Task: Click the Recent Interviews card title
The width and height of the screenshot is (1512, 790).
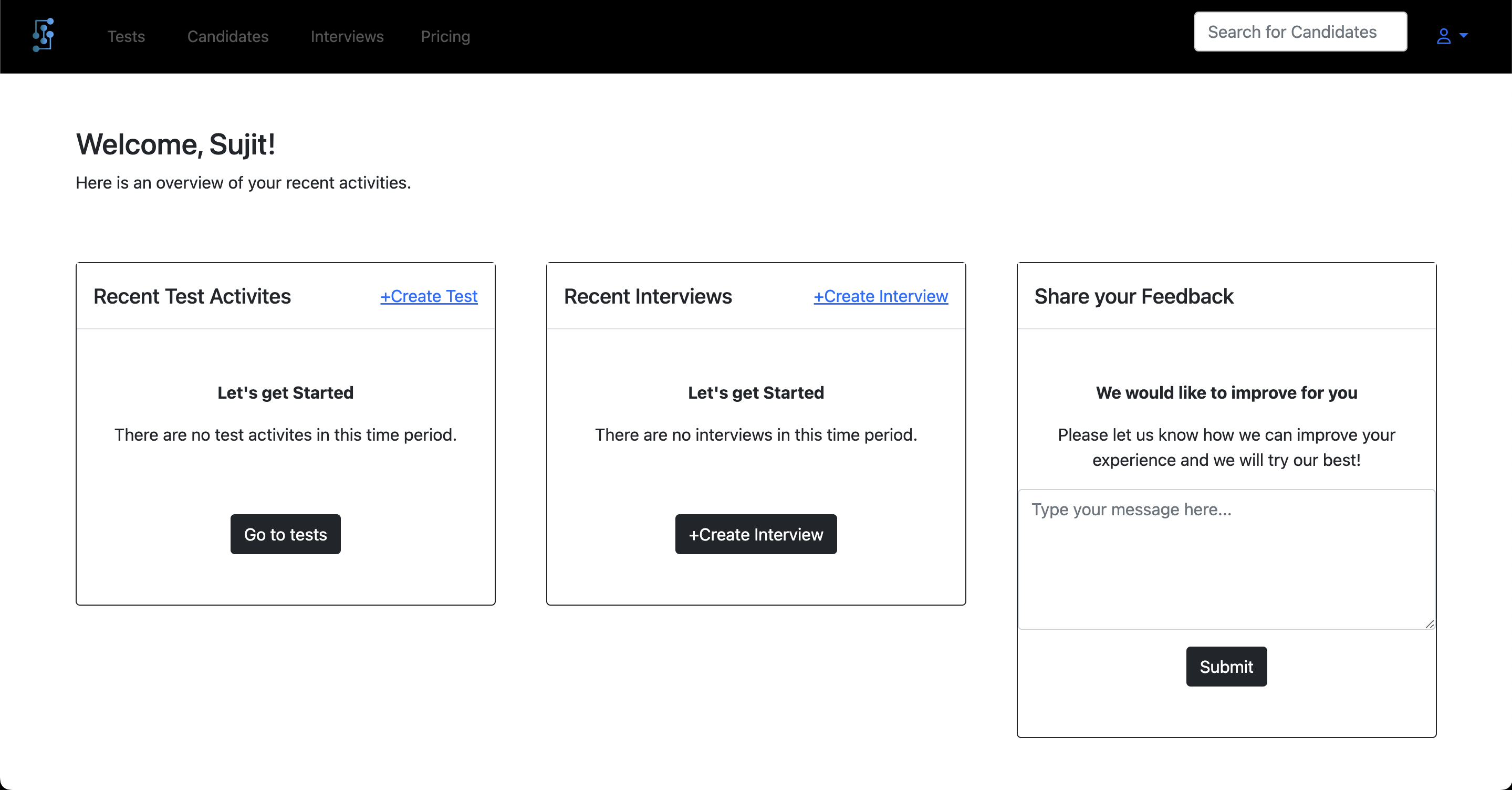Action: coord(648,296)
